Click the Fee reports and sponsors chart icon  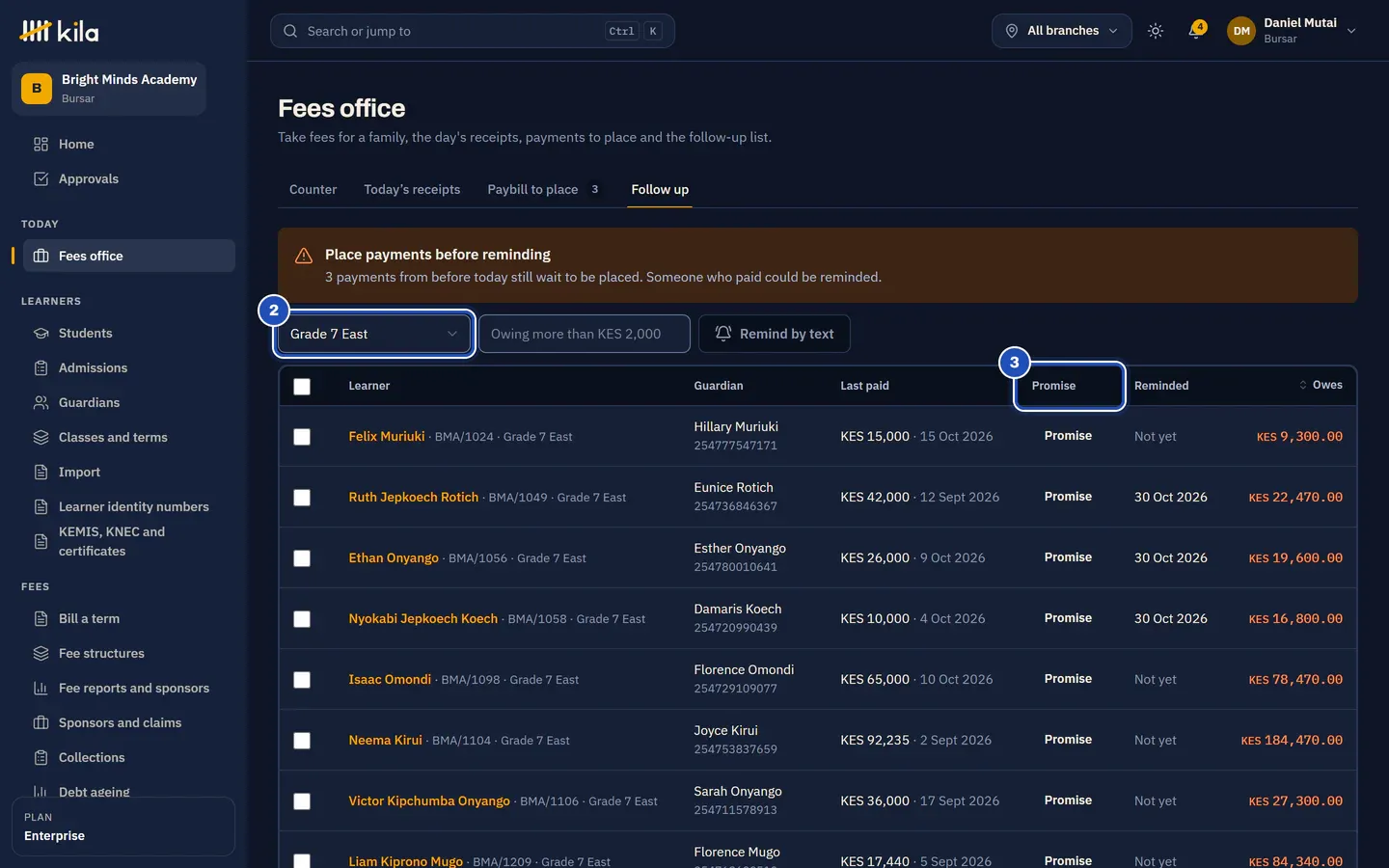(x=41, y=688)
